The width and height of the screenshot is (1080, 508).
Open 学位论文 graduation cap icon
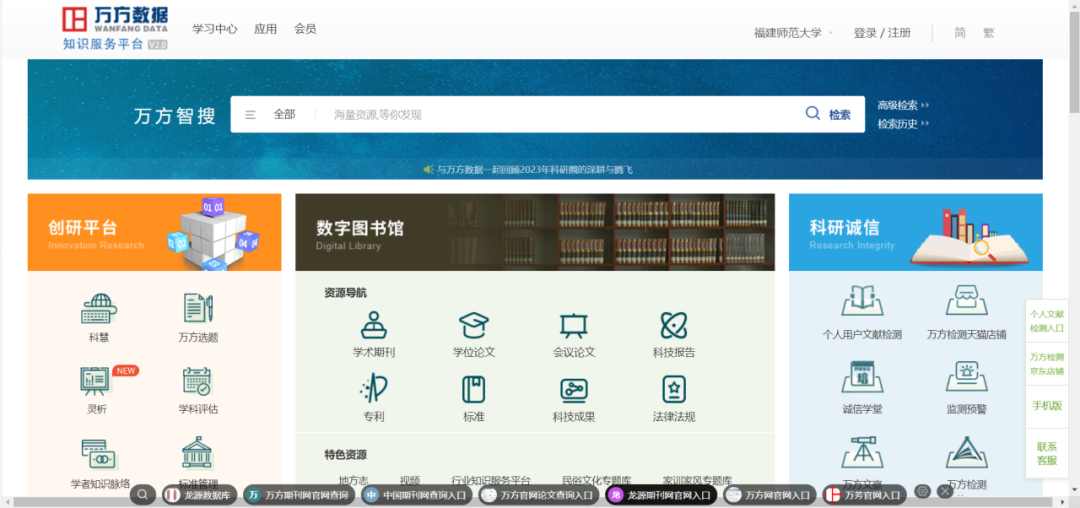click(x=474, y=325)
